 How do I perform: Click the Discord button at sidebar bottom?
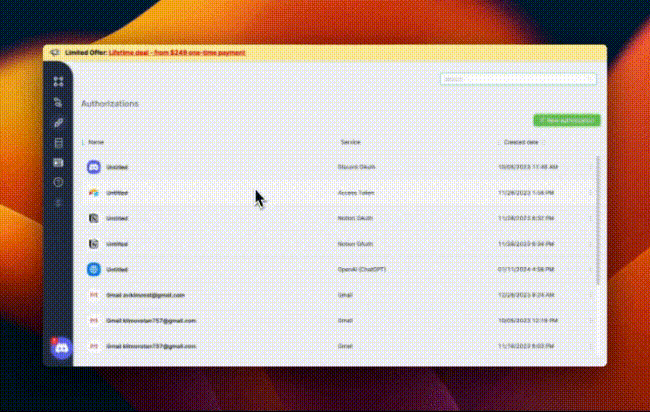coord(60,348)
